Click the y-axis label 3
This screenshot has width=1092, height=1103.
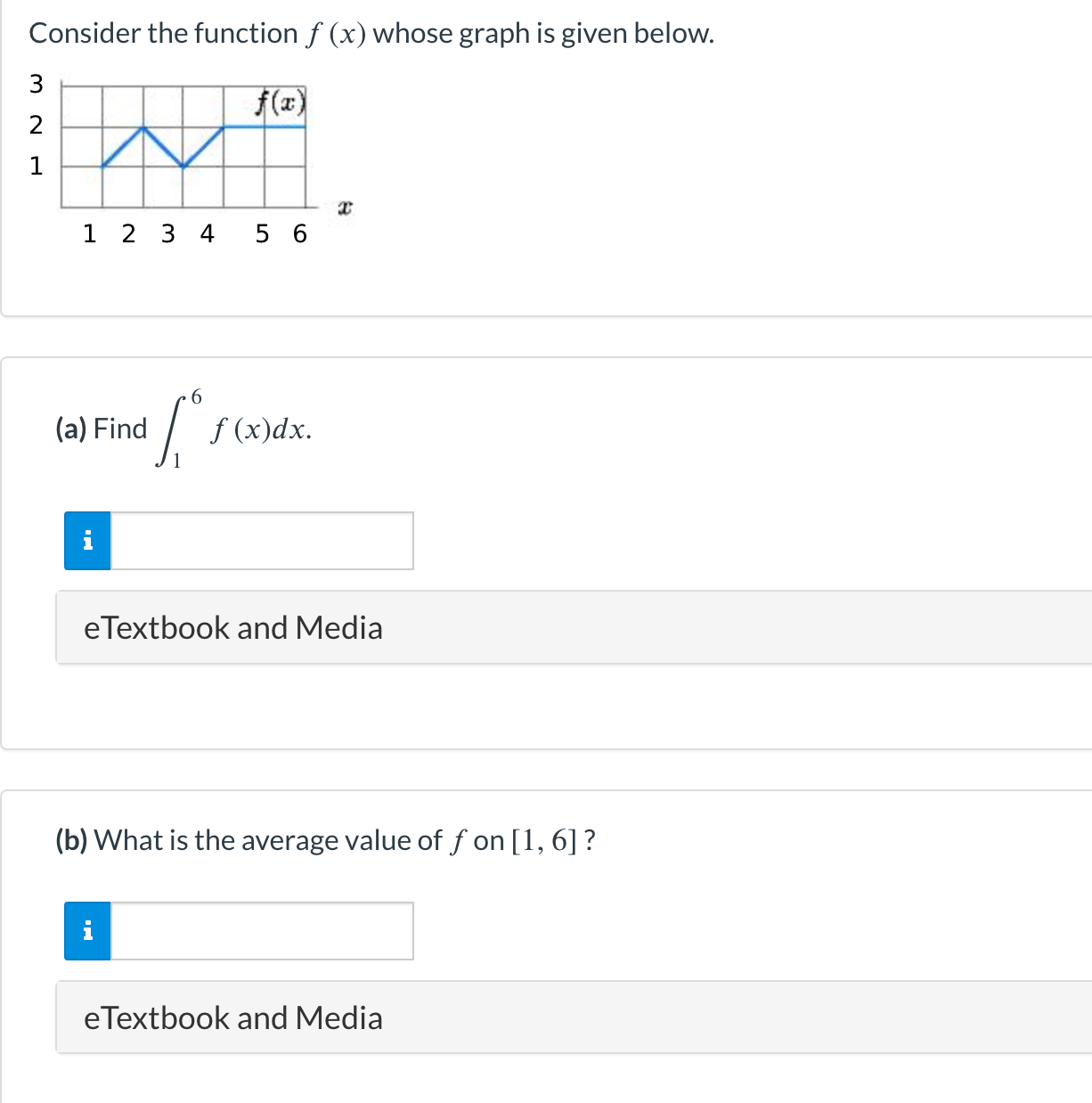[x=36, y=84]
